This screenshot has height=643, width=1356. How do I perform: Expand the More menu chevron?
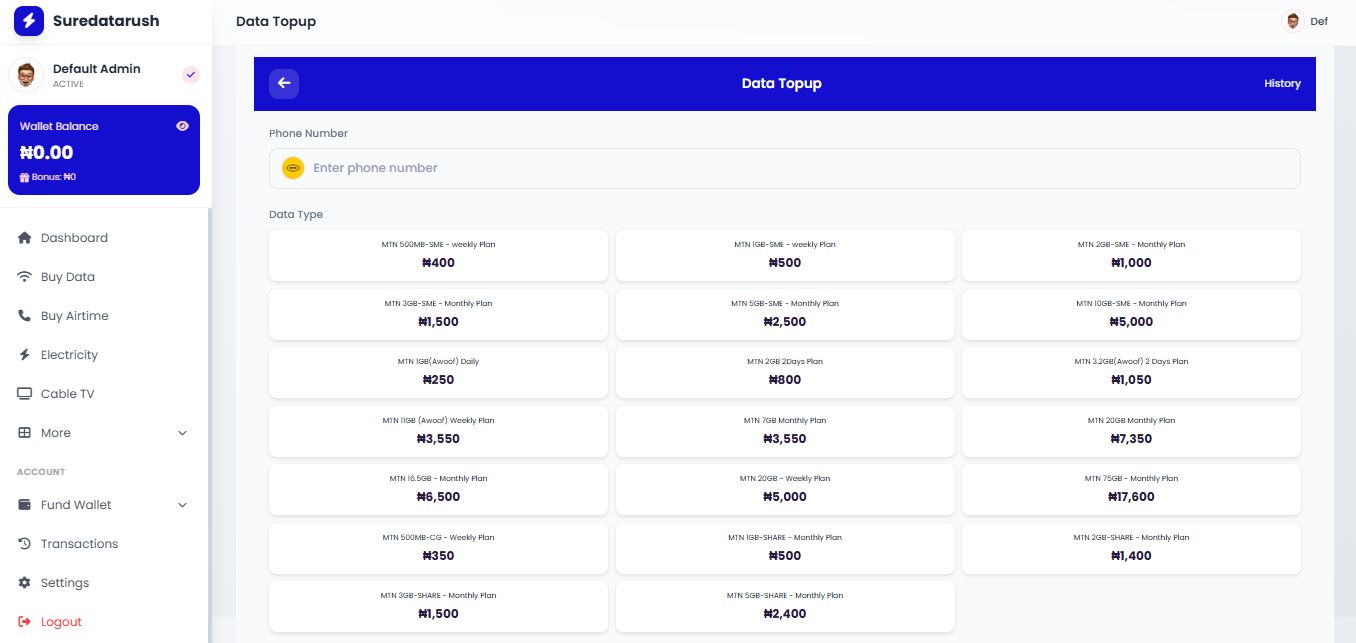[182, 433]
